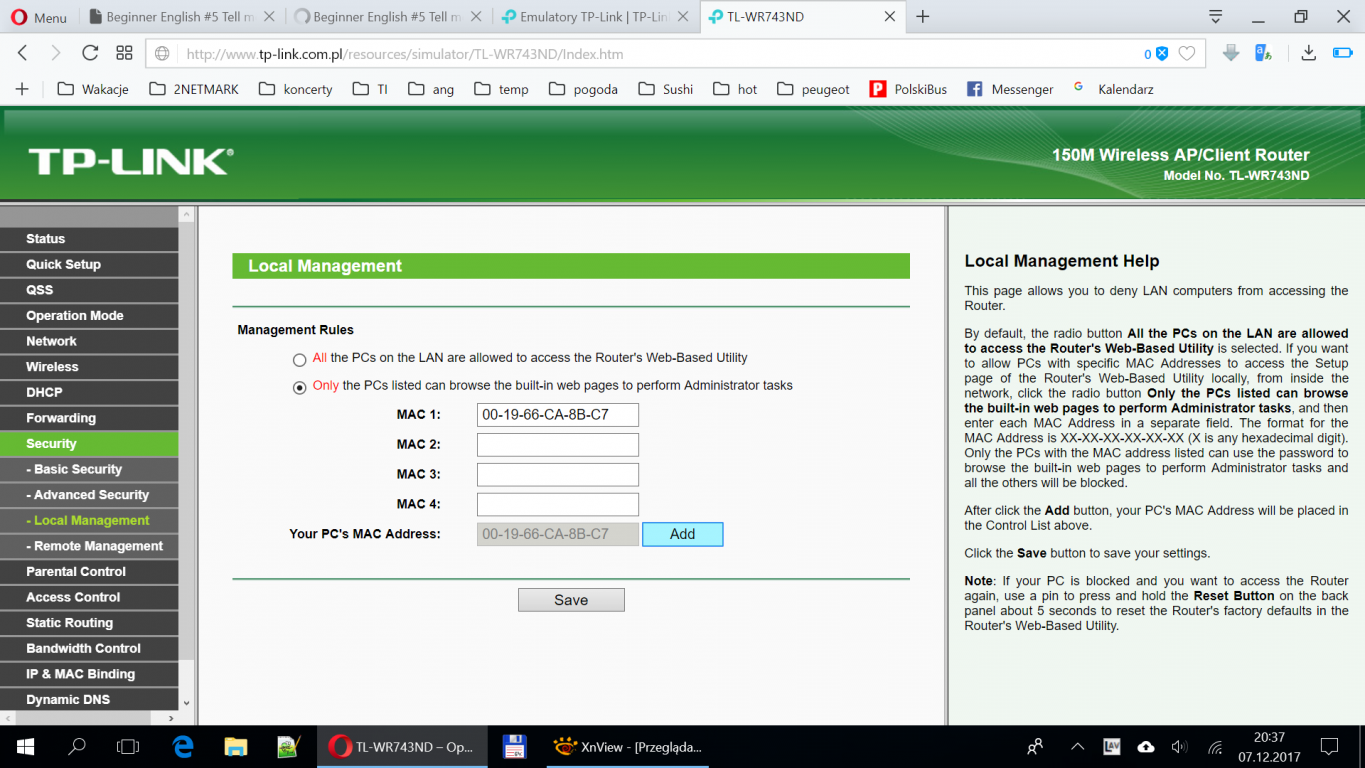Open Status in router sidebar
Screen dimensions: 1365x768
[89, 239]
